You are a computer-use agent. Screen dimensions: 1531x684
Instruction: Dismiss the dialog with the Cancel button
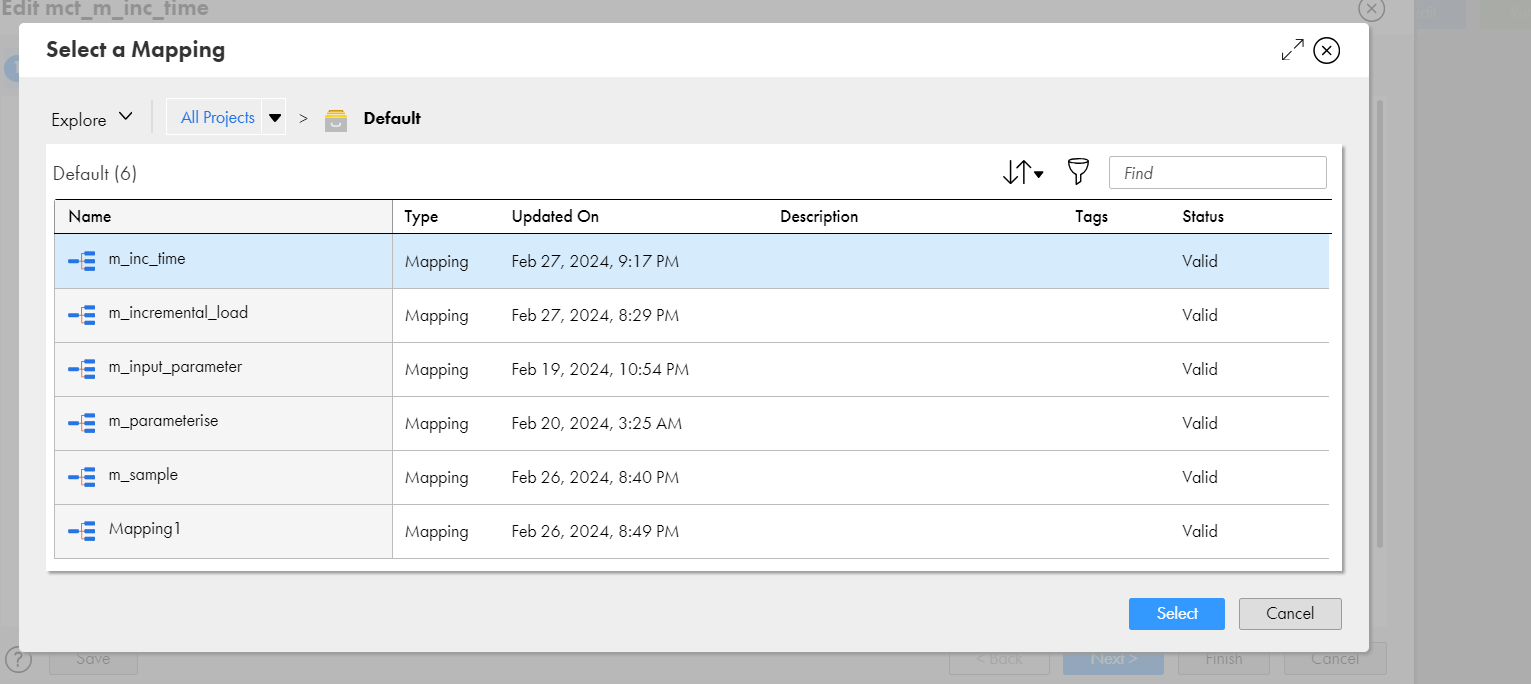click(x=1290, y=614)
